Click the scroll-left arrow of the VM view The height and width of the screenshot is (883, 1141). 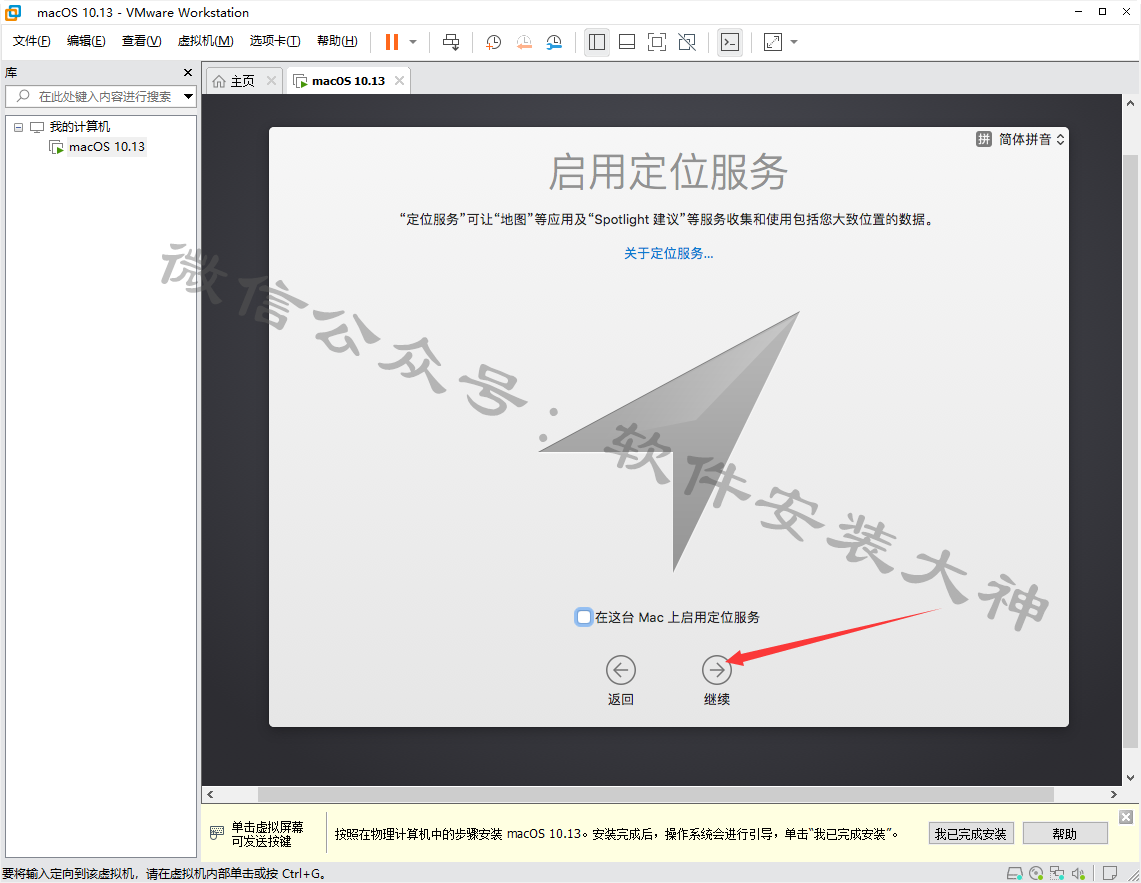click(x=210, y=794)
